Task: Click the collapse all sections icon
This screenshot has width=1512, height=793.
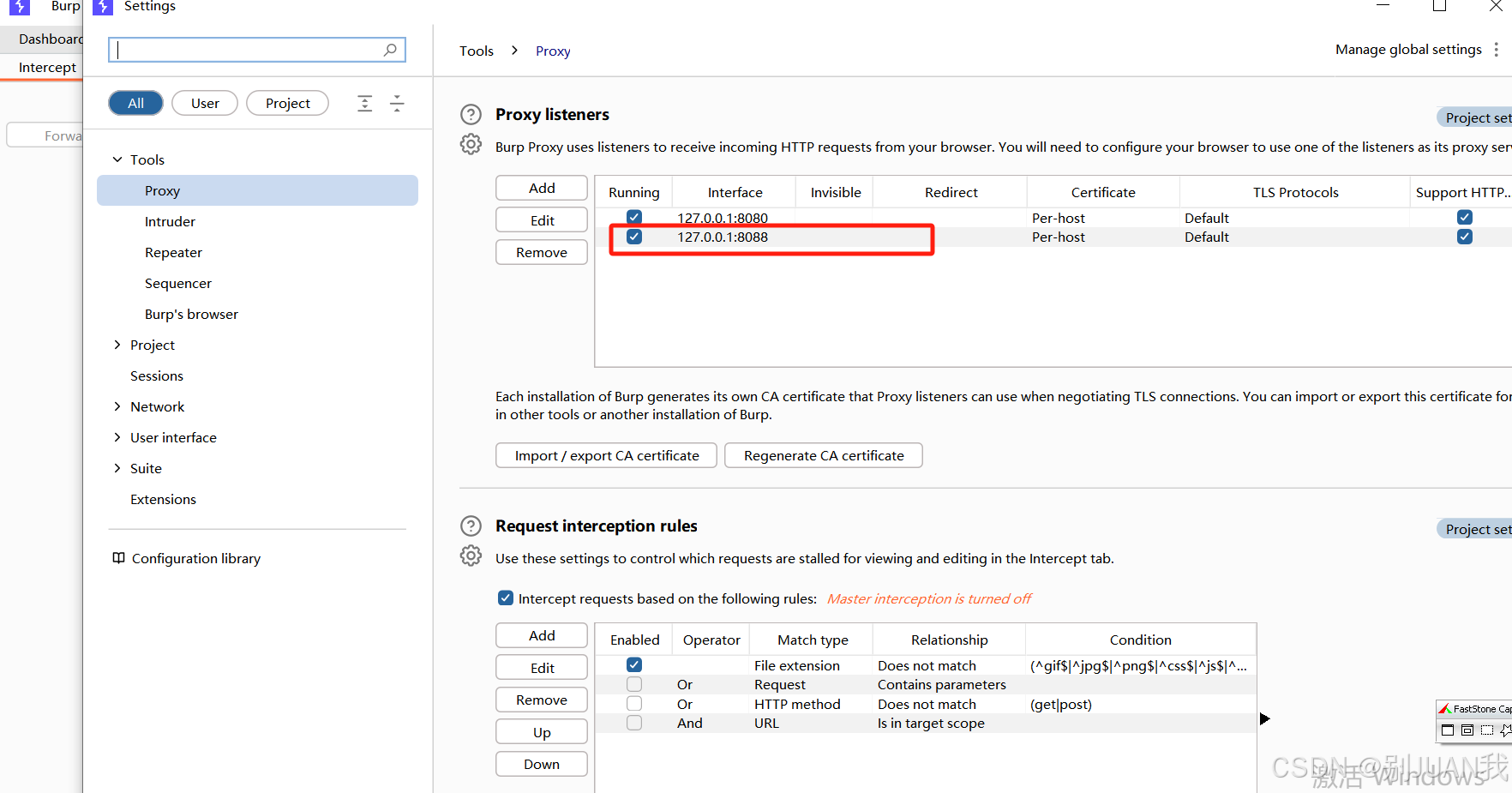Action: (397, 104)
